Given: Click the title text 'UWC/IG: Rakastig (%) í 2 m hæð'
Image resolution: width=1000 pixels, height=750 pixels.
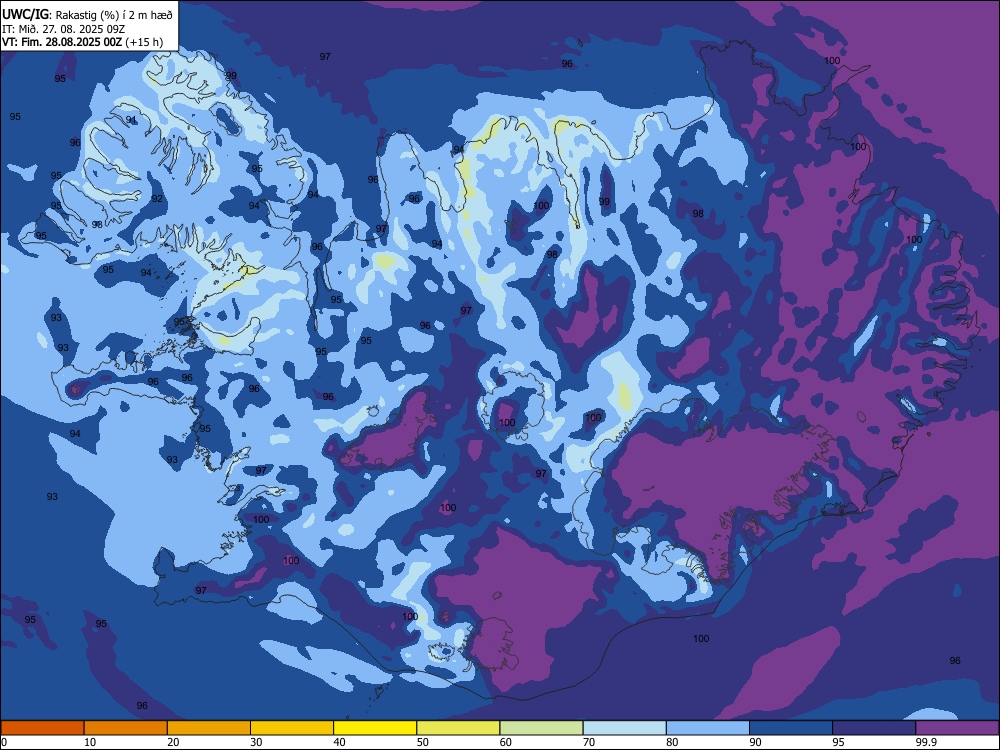Looking at the screenshot, I should pos(87,15).
